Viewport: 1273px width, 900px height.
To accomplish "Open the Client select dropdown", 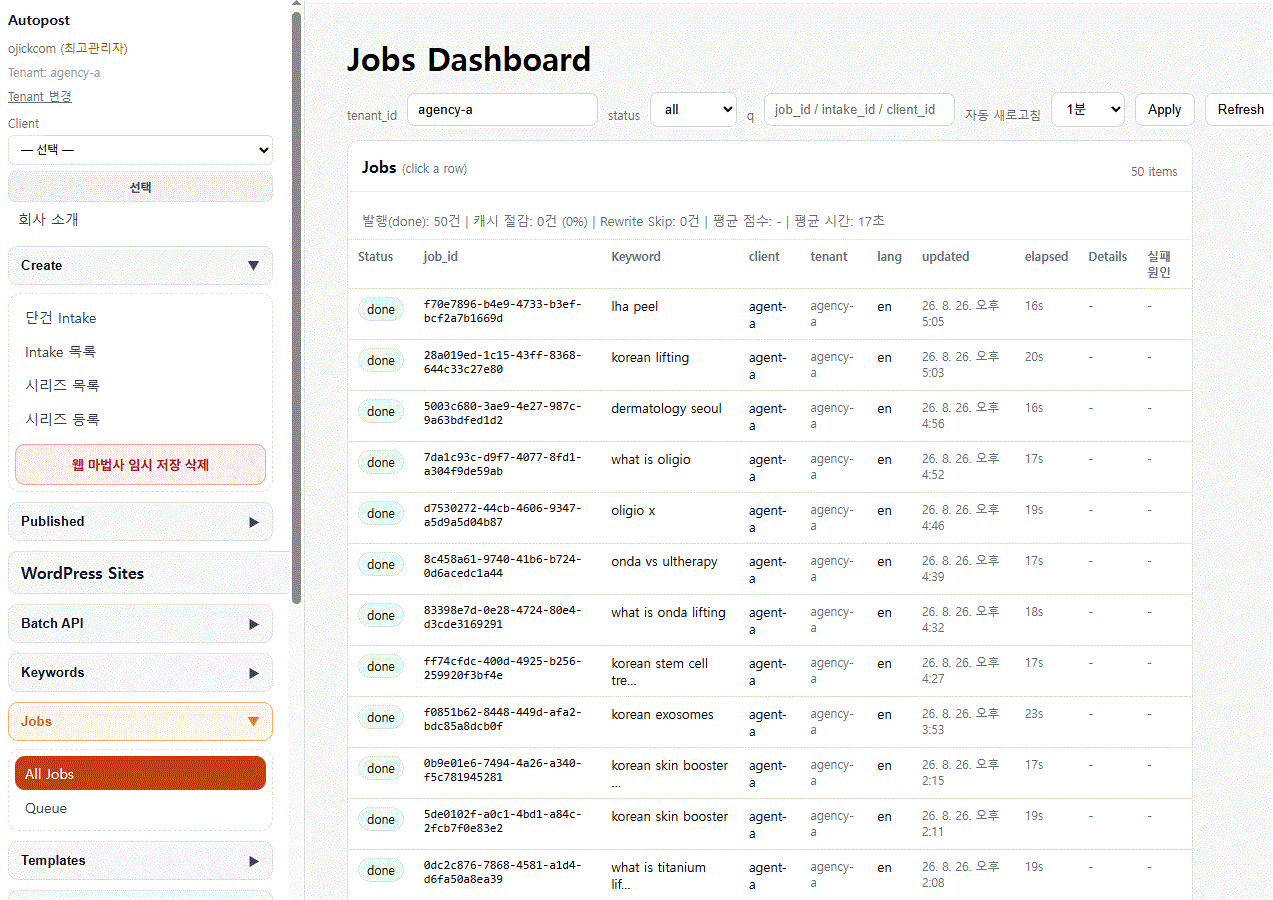I will pos(140,150).
